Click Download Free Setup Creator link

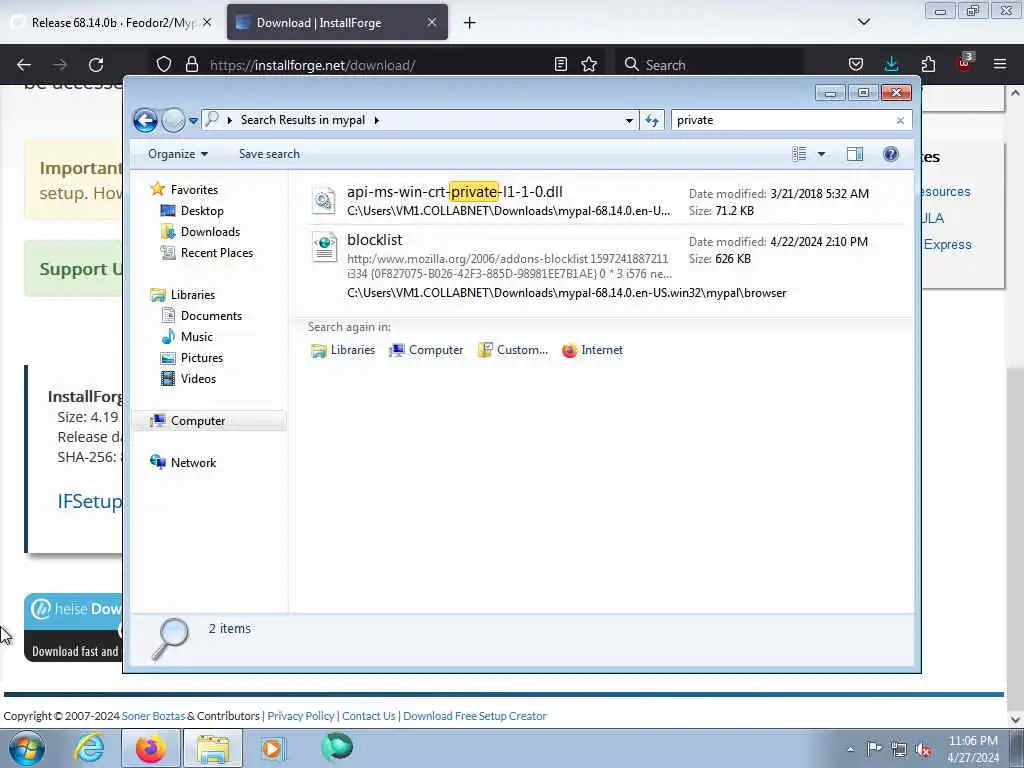click(475, 716)
